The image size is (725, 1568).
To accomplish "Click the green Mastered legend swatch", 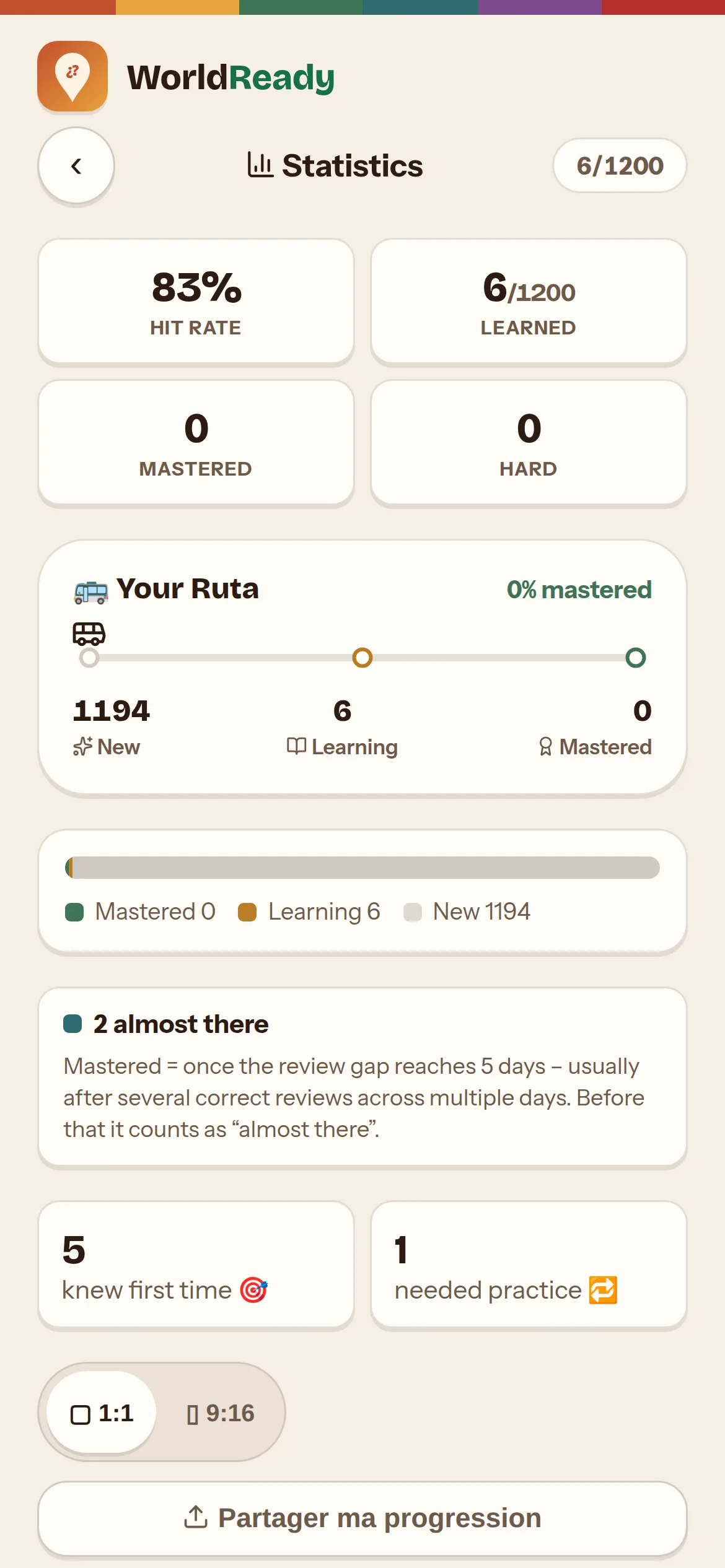I will [74, 912].
